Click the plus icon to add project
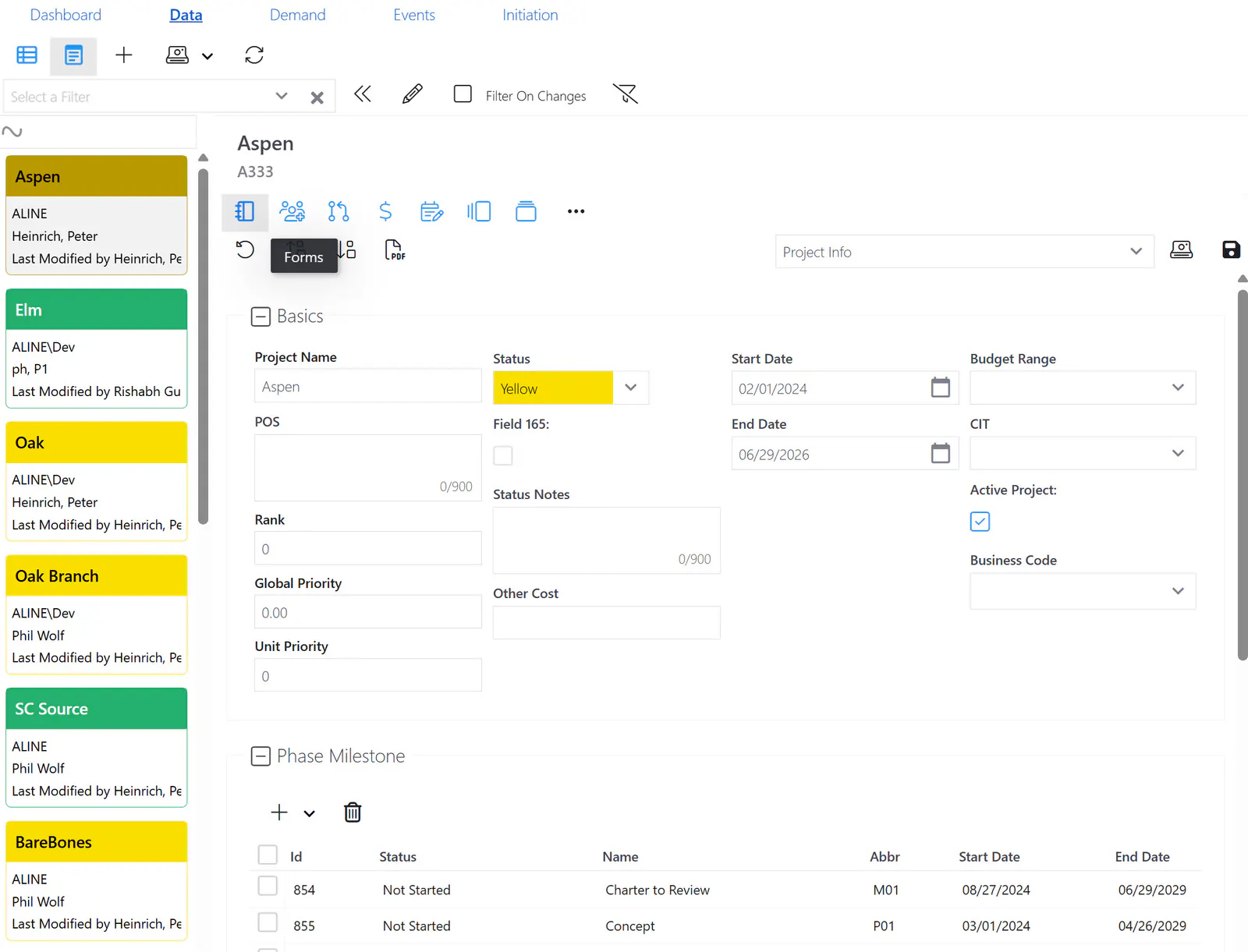 [124, 55]
